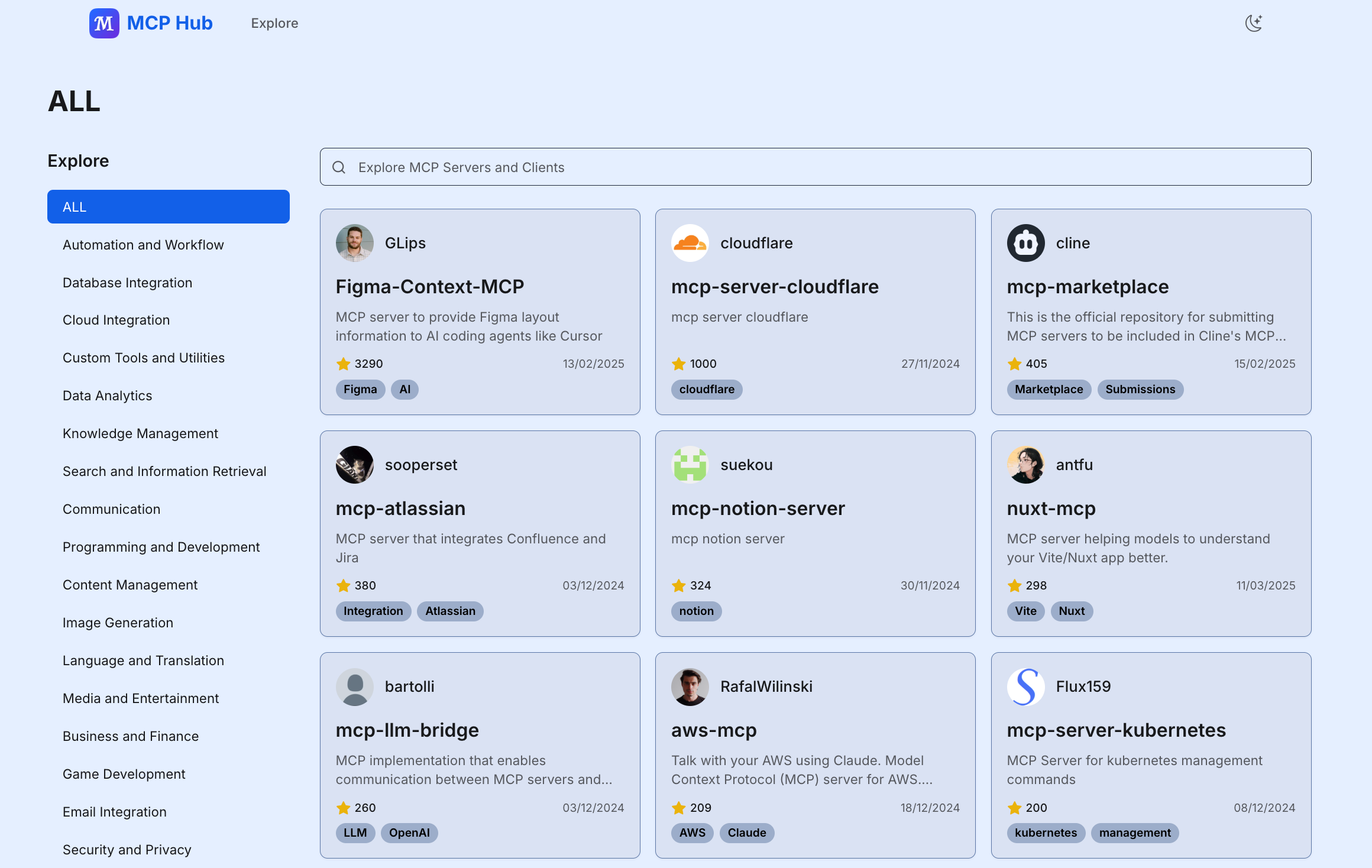This screenshot has width=1372, height=868.
Task: Open the aws-mcp card title
Action: pyautogui.click(x=714, y=730)
